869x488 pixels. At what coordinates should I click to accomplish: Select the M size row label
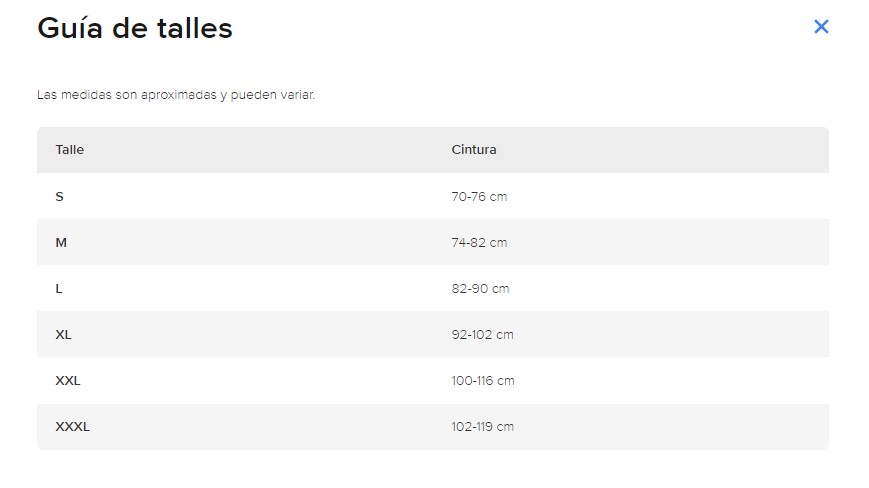pos(61,243)
